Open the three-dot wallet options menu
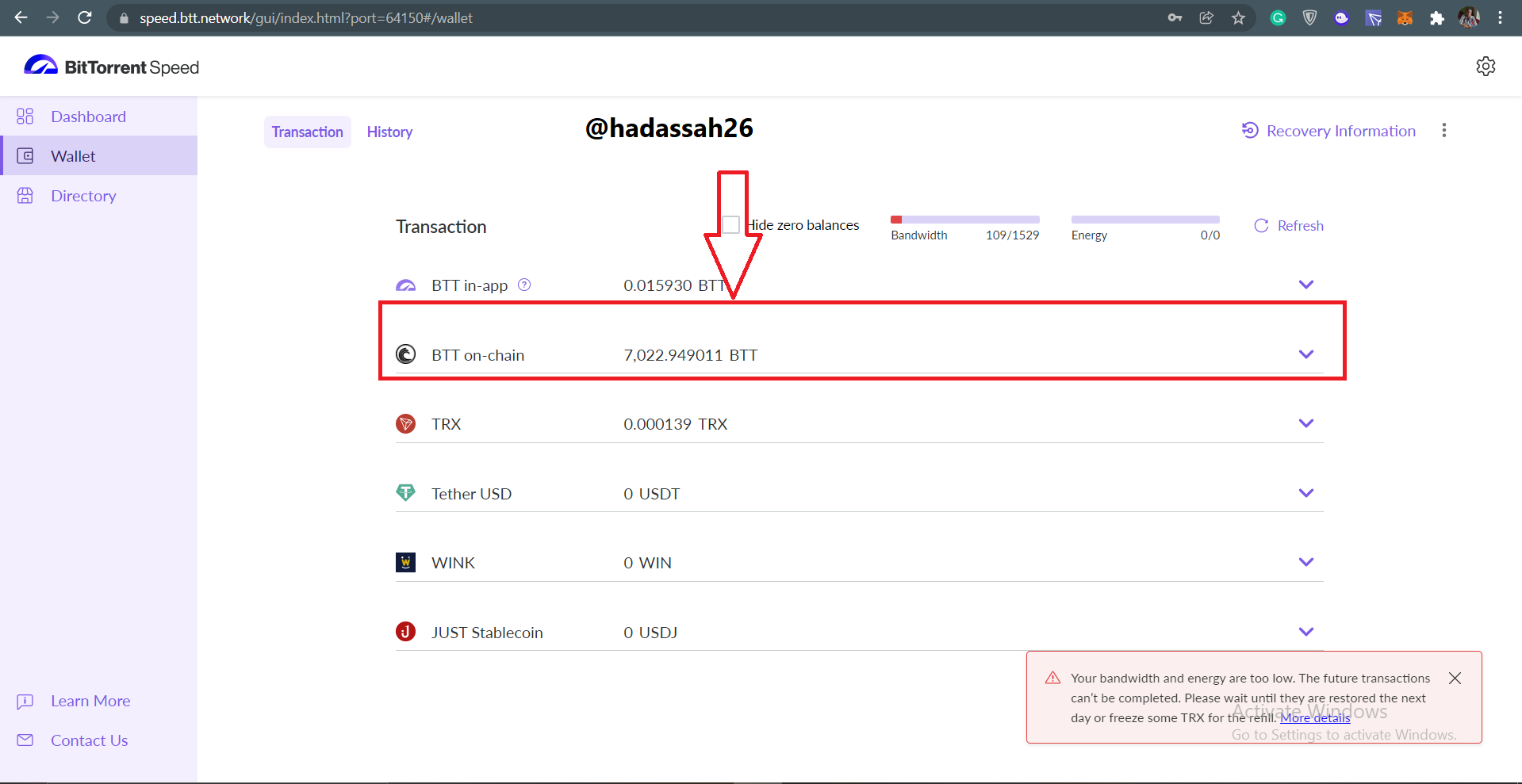Image resolution: width=1522 pixels, height=784 pixels. click(1444, 130)
